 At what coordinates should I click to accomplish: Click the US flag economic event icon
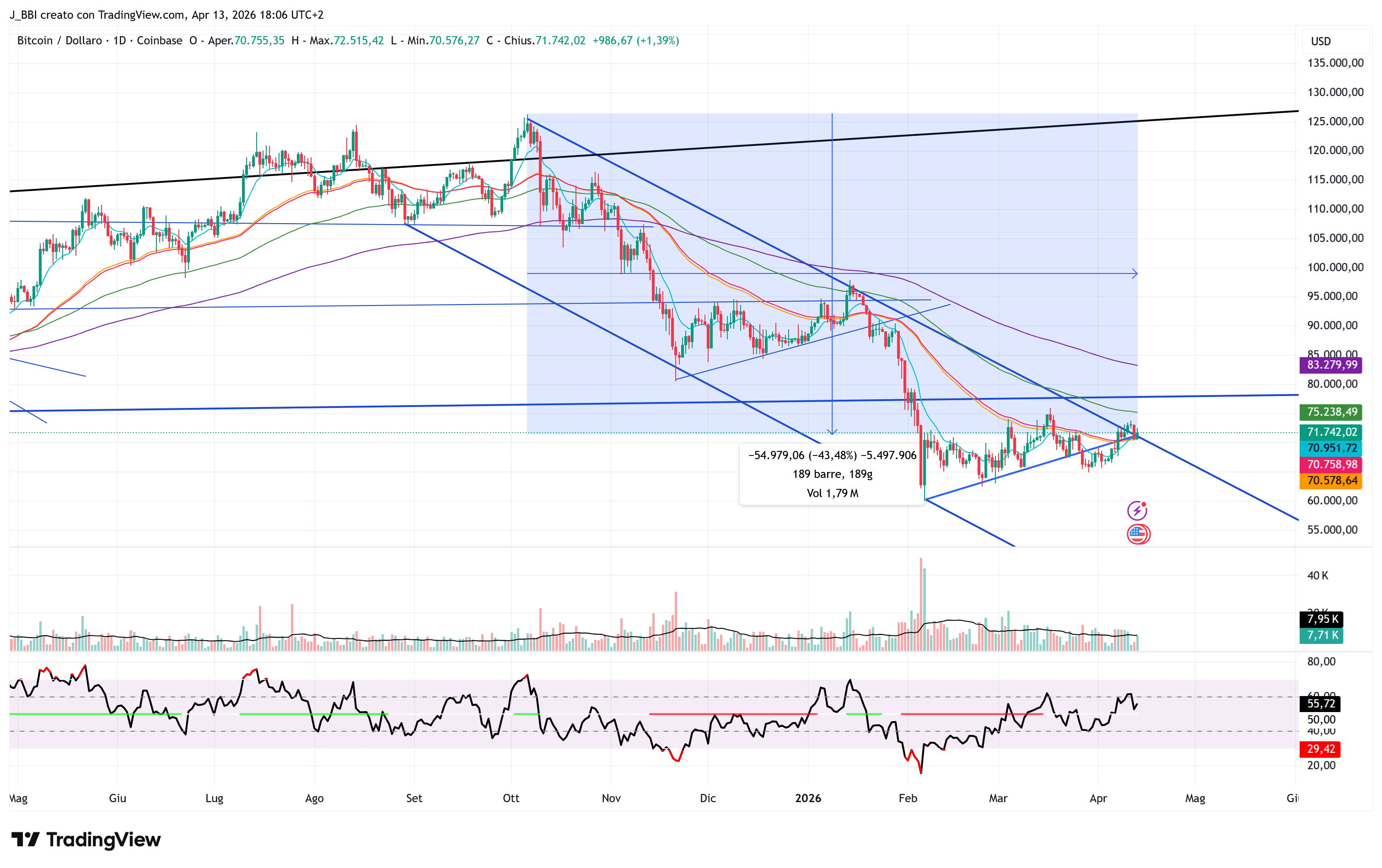click(x=1138, y=534)
